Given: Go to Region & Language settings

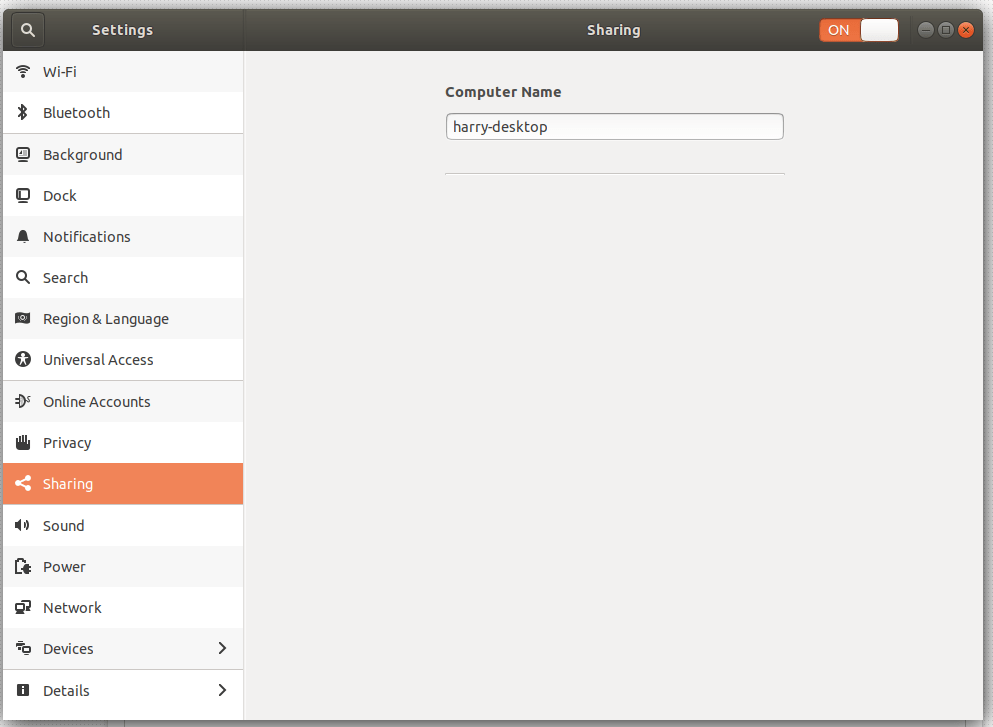Looking at the screenshot, I should pos(105,319).
